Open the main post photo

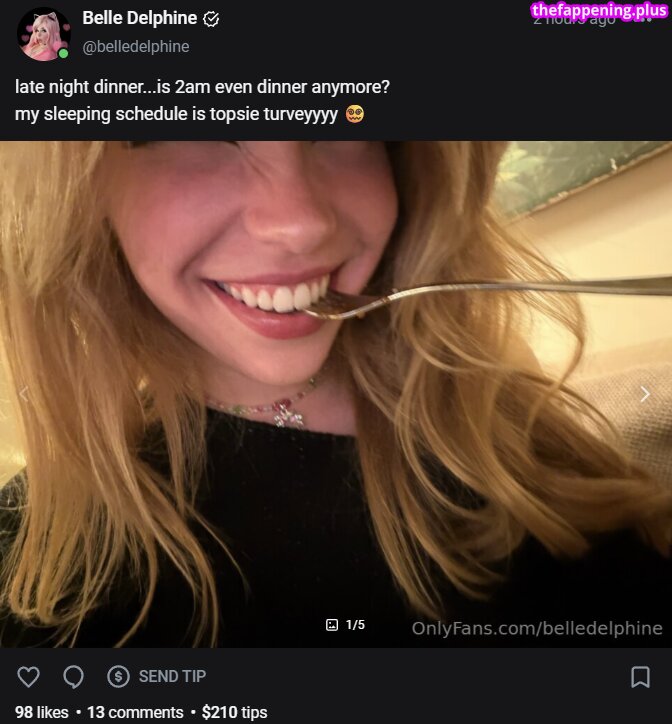pyautogui.click(x=336, y=380)
